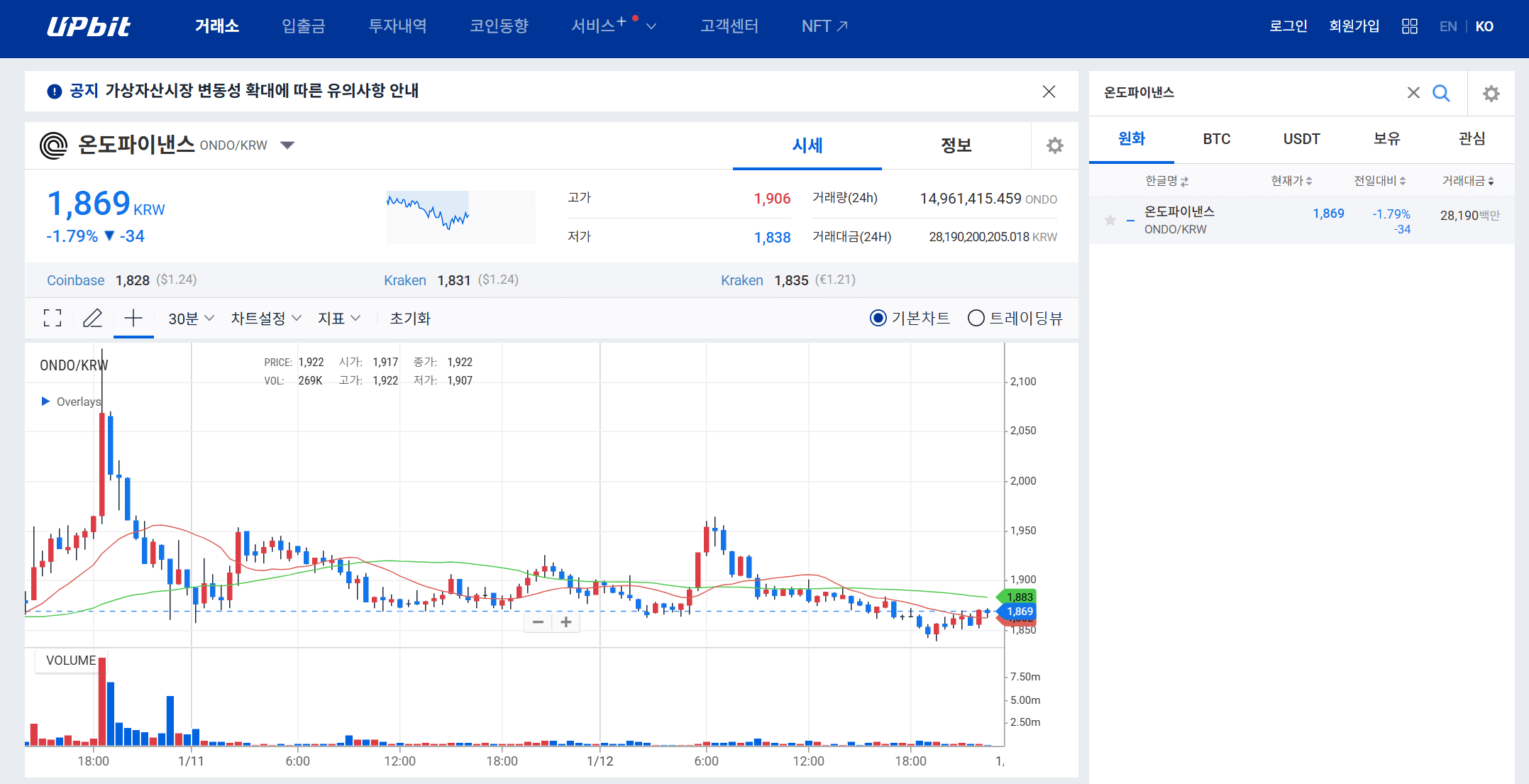Select the 트레이딩뷰 chart option
Screen dimensions: 1529x784
[977, 318]
